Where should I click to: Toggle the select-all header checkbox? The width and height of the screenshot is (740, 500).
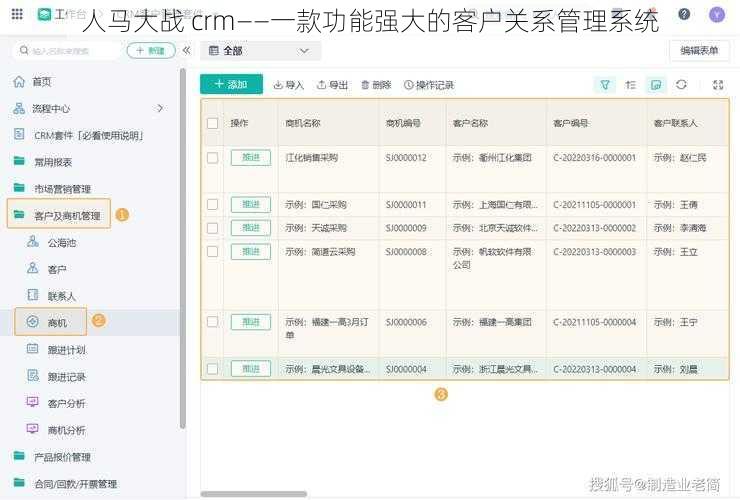click(x=212, y=123)
